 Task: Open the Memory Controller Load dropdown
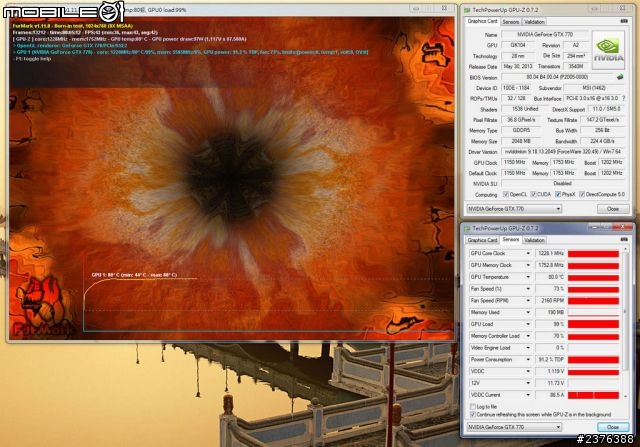528,336
